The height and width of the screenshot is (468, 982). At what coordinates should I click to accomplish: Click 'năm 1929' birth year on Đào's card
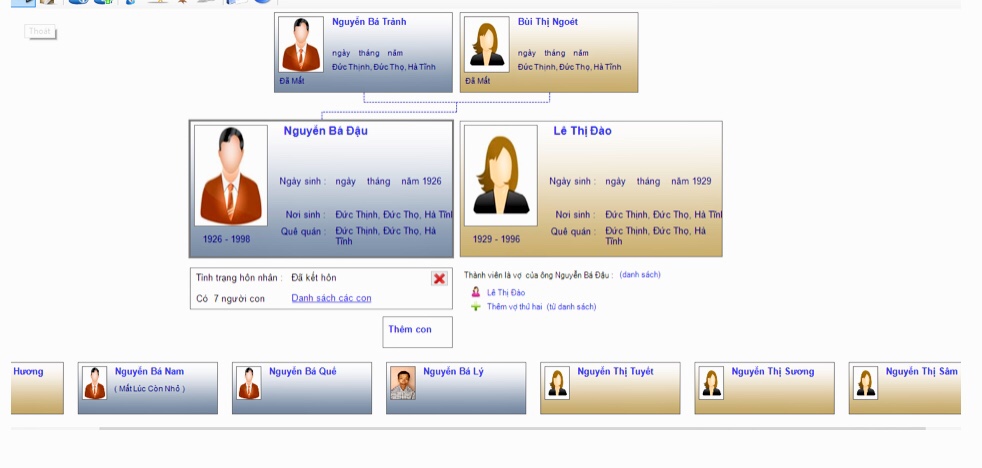pos(691,181)
